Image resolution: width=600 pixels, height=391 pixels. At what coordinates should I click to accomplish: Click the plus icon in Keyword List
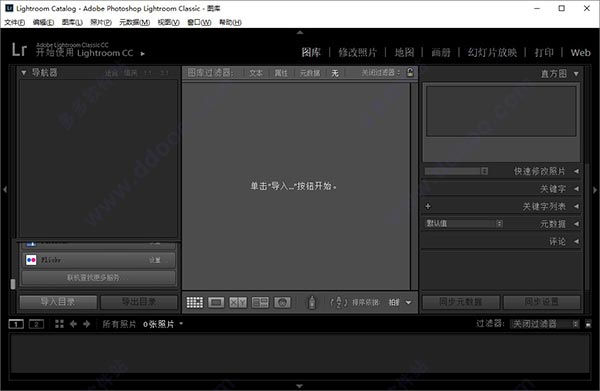click(428, 206)
